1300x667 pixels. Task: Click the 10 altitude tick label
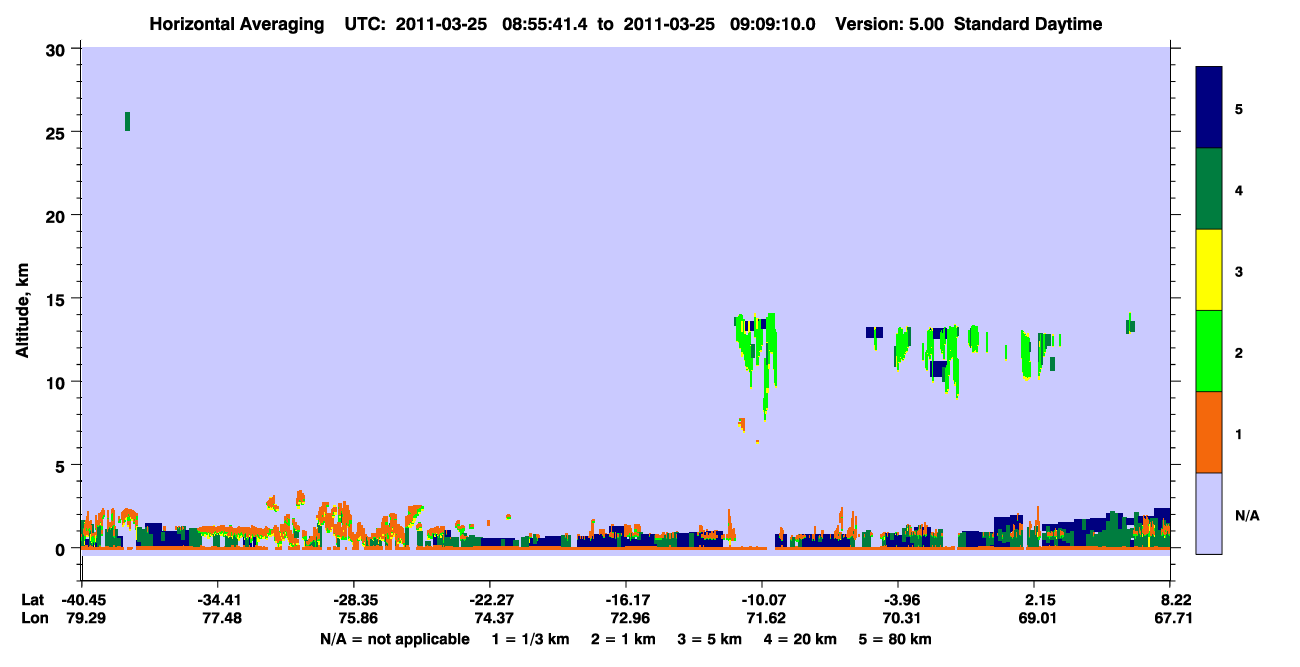click(x=57, y=382)
